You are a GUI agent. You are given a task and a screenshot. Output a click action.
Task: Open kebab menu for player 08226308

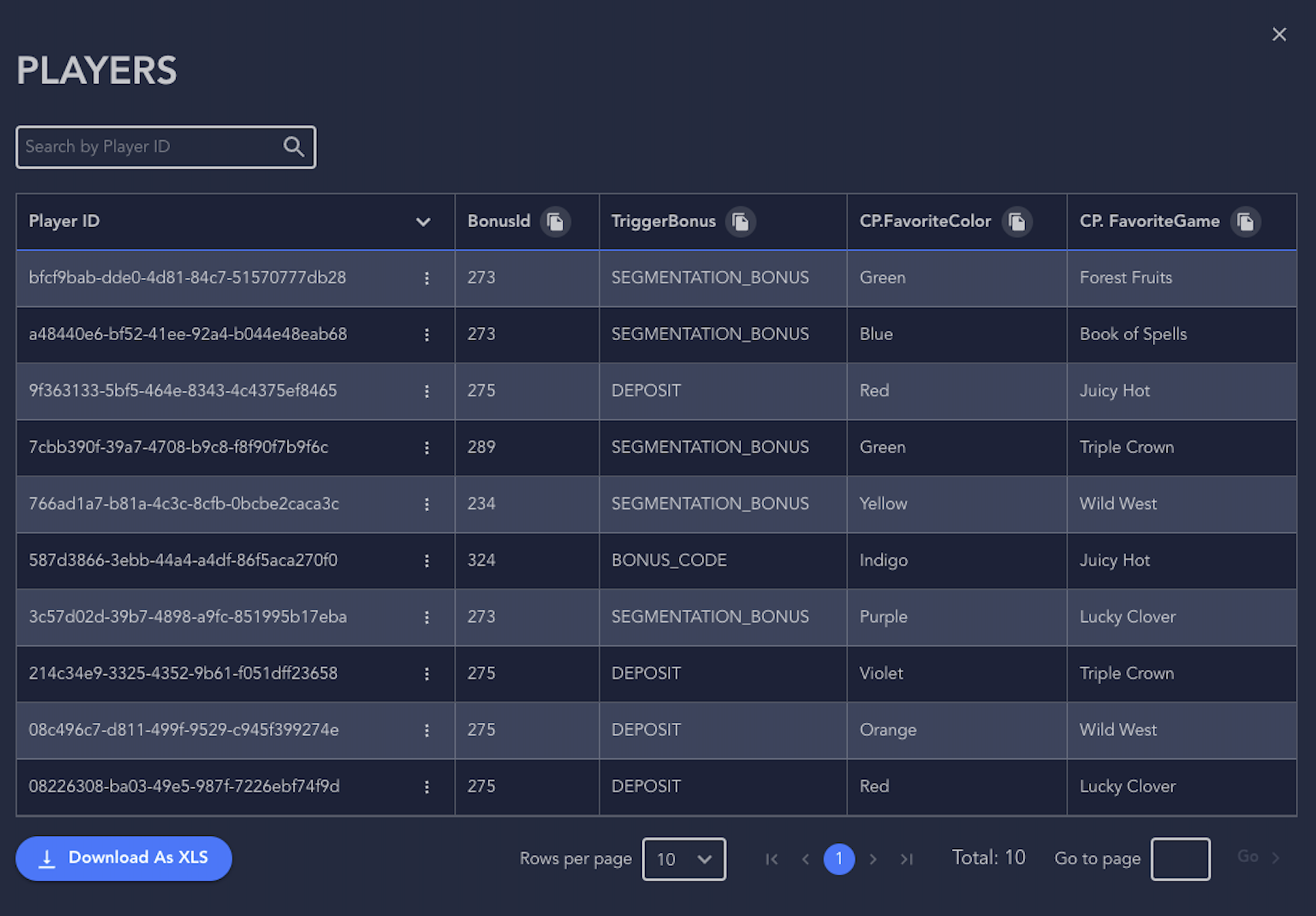(426, 787)
